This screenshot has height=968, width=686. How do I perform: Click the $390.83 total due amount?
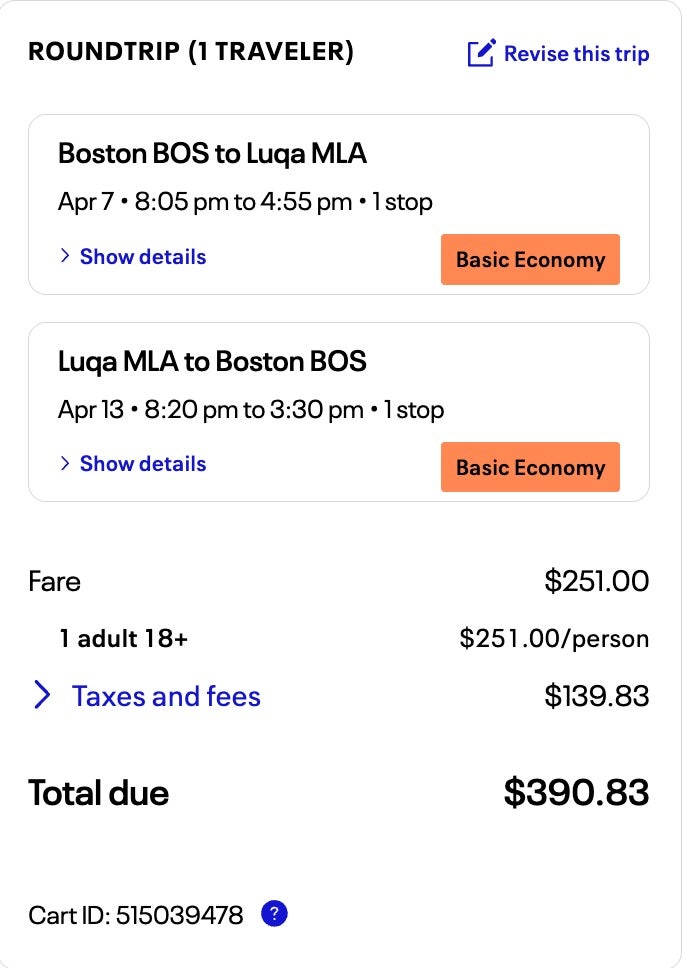576,792
